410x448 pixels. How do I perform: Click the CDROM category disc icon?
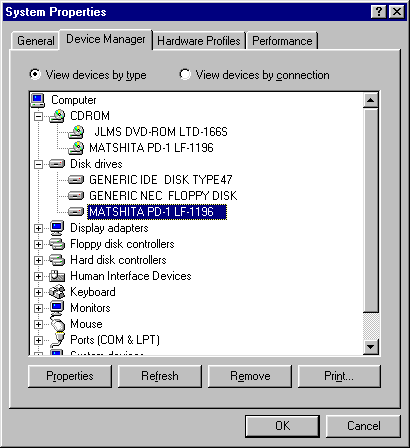click(57, 116)
